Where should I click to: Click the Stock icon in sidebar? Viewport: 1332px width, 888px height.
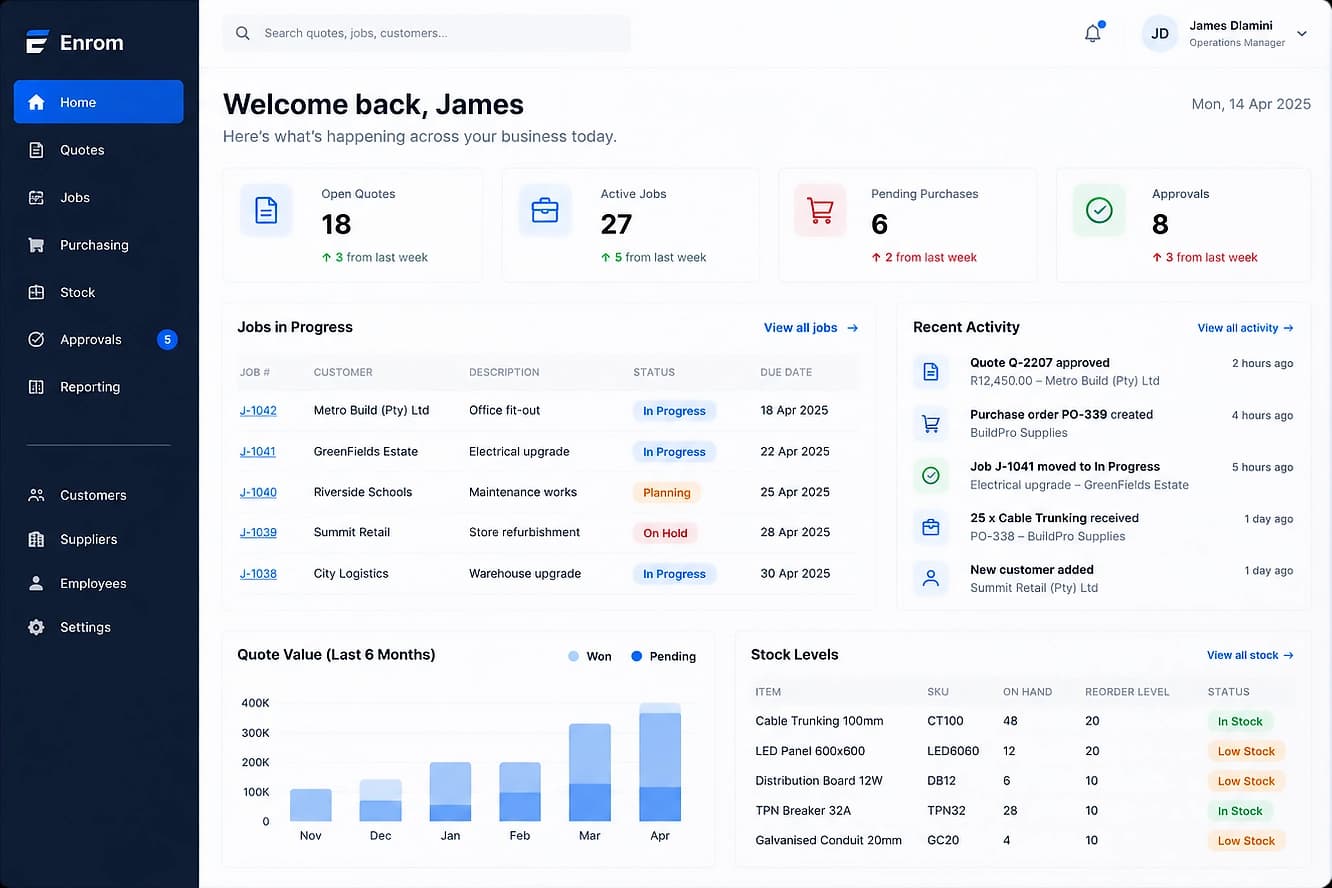coord(36,292)
